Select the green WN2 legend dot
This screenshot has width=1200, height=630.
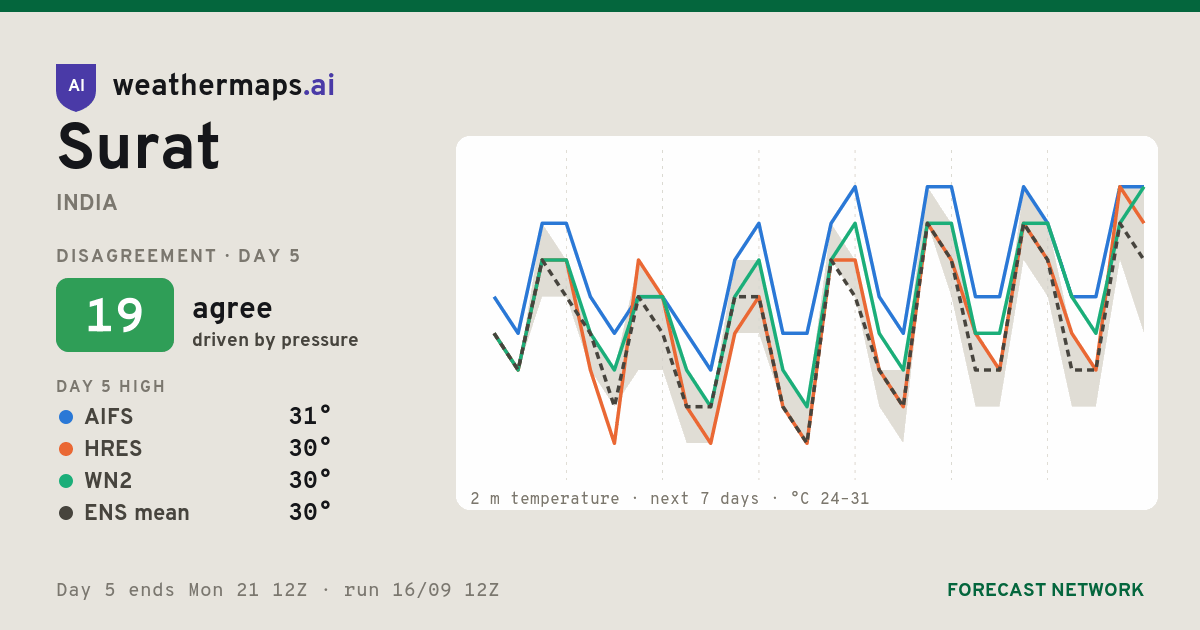(66, 481)
